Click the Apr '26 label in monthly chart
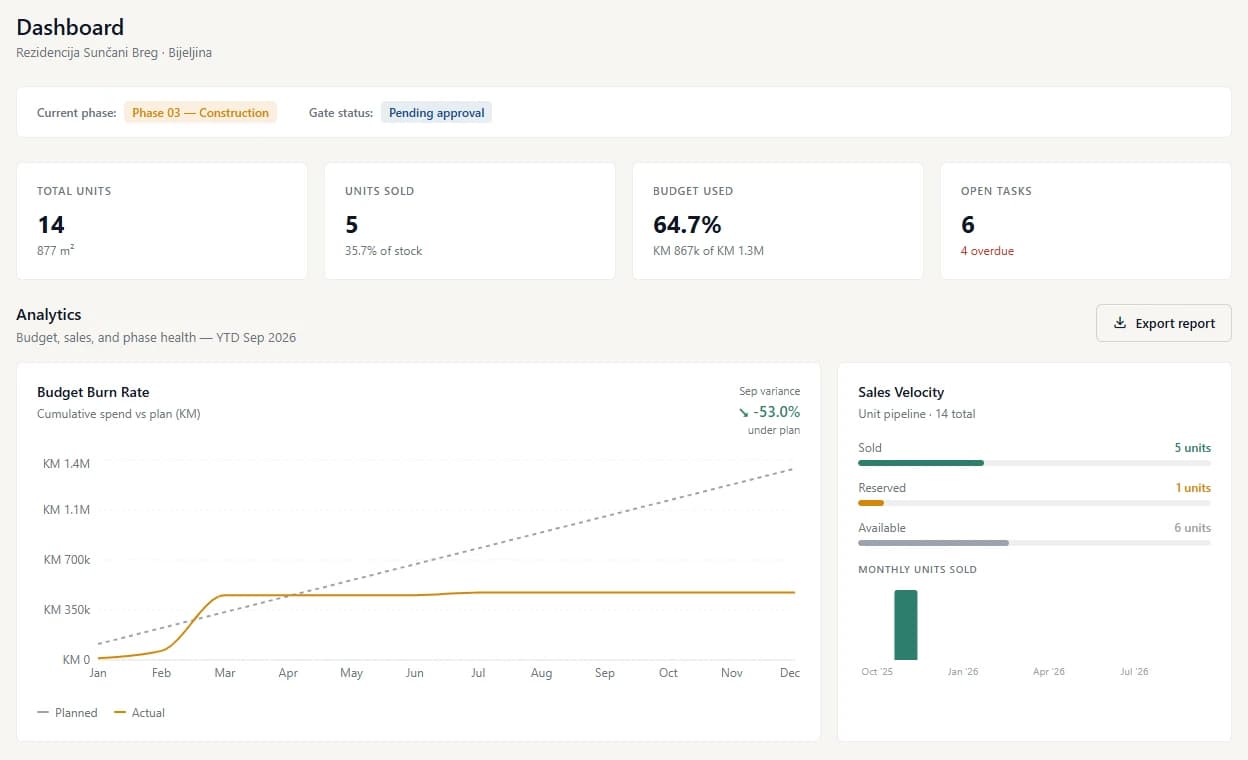 1049,672
